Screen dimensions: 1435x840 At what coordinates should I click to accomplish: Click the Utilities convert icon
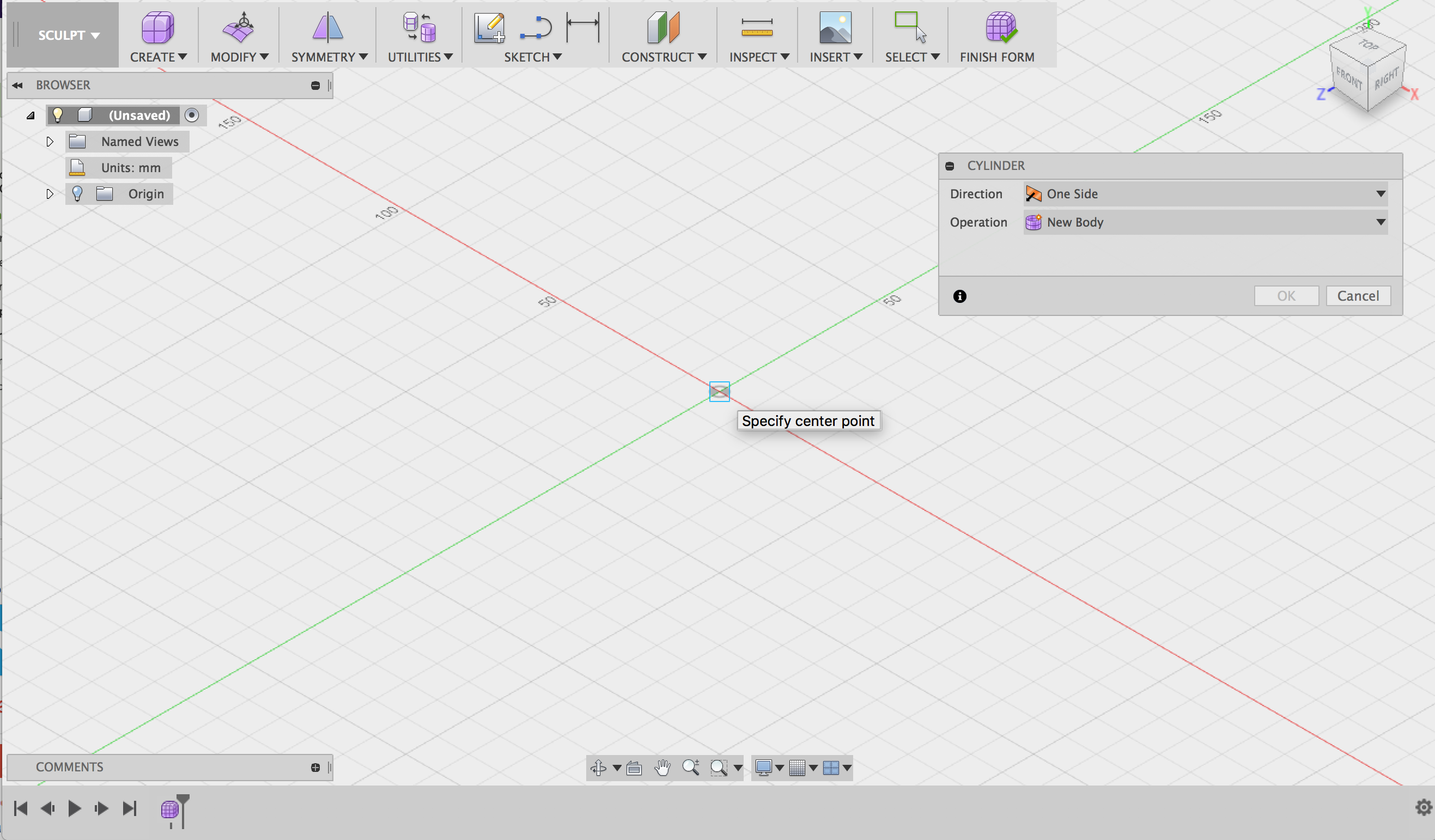(419, 27)
